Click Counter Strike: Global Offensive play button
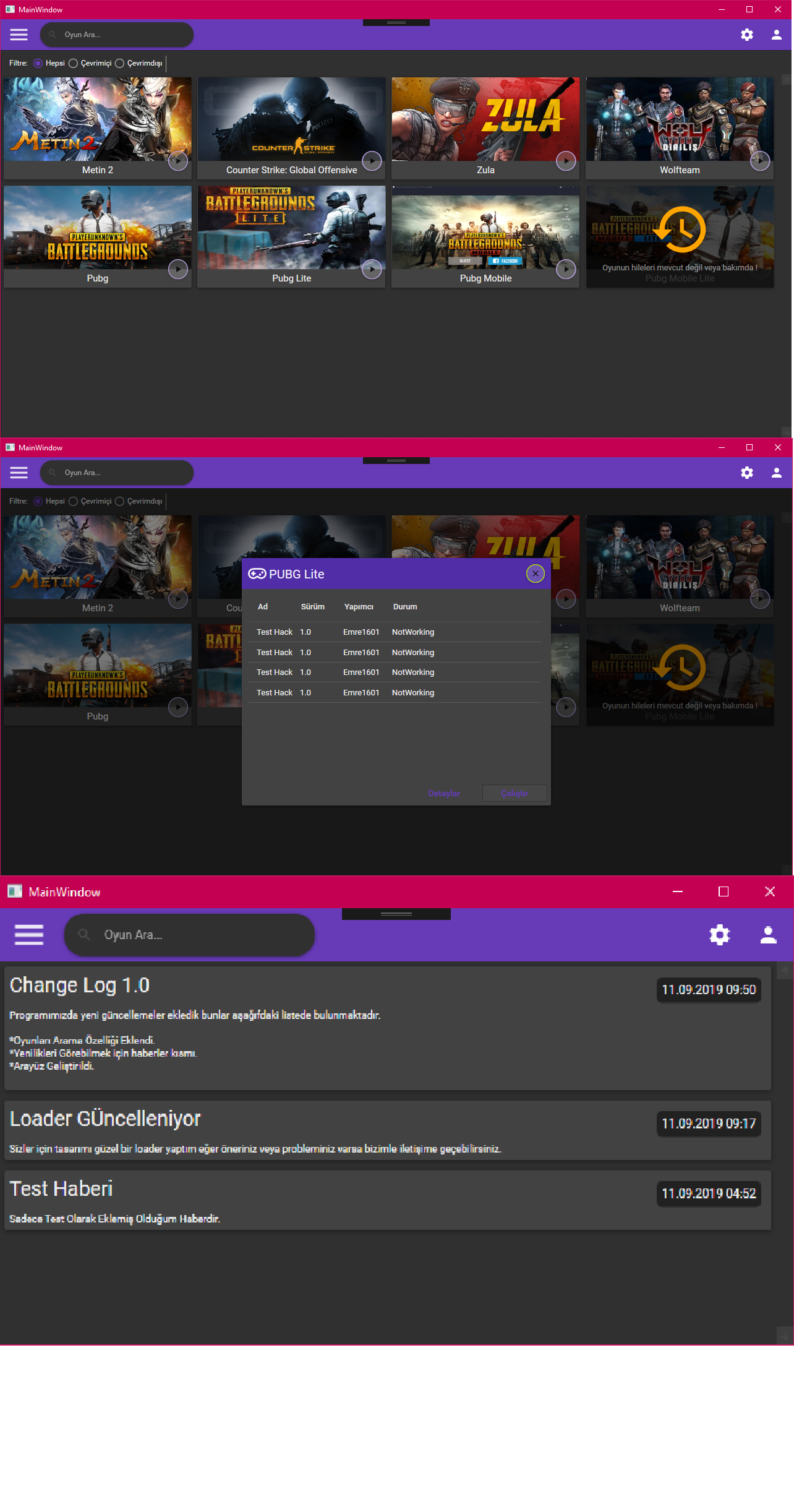The height and width of the screenshot is (1512, 794). point(372,161)
